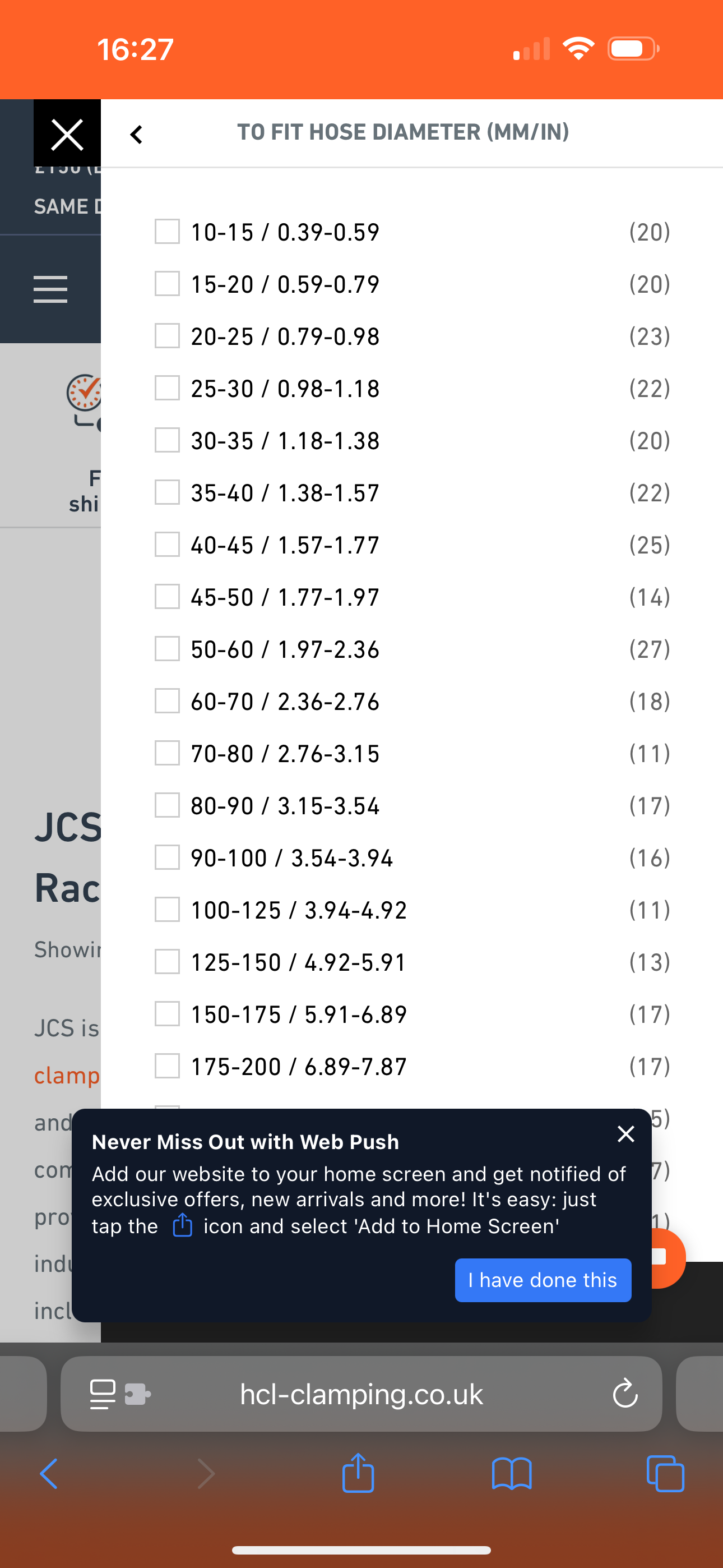Open the Safari tabs overview icon

click(x=665, y=1474)
